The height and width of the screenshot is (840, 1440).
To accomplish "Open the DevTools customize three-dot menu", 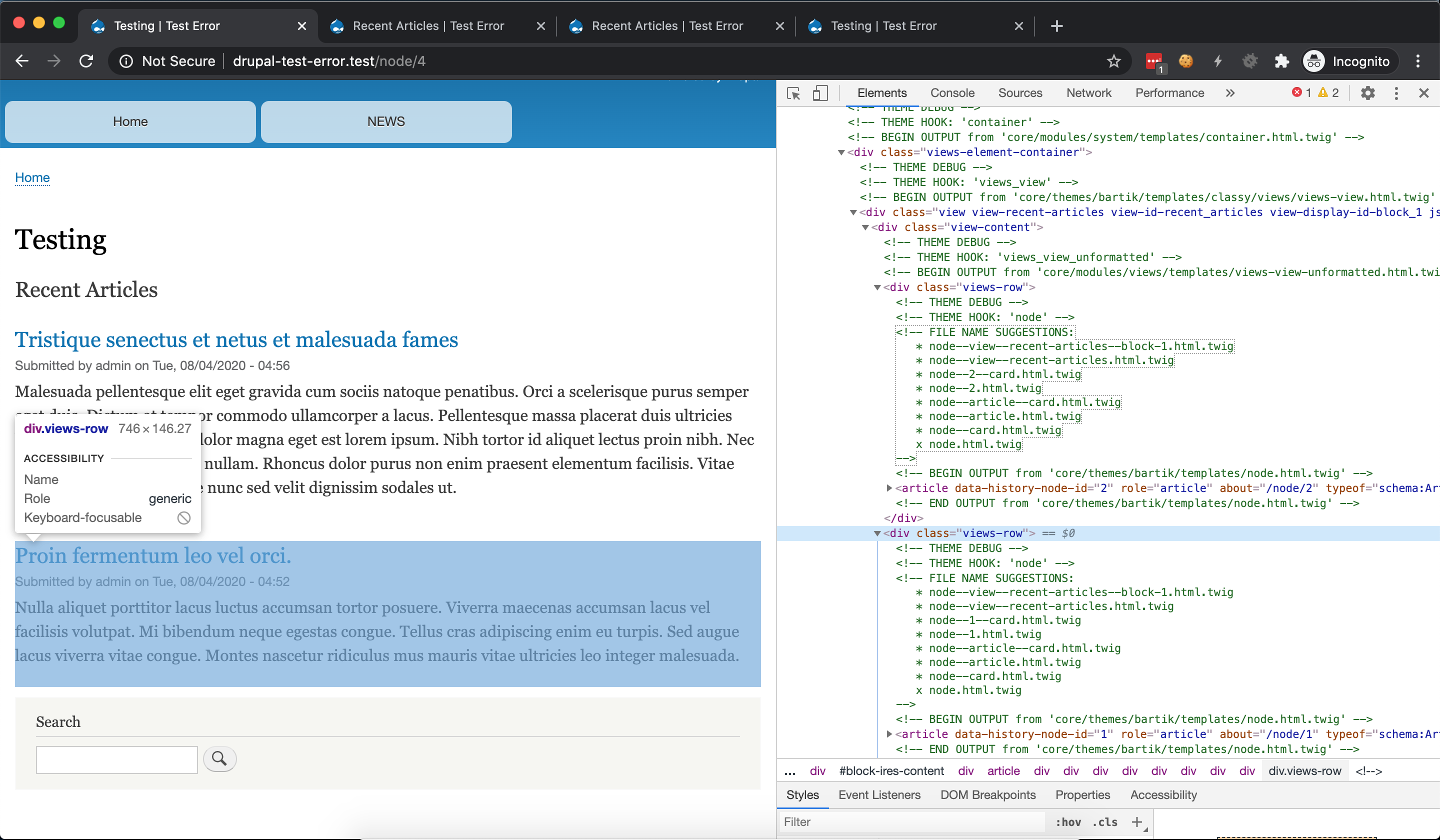I will pyautogui.click(x=1396, y=93).
